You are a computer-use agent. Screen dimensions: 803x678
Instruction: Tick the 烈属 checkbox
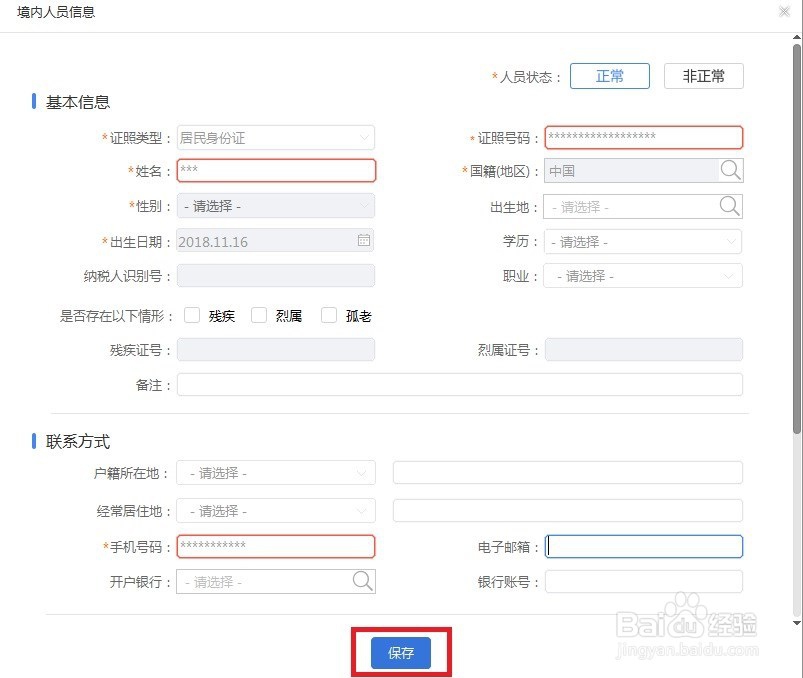click(259, 315)
